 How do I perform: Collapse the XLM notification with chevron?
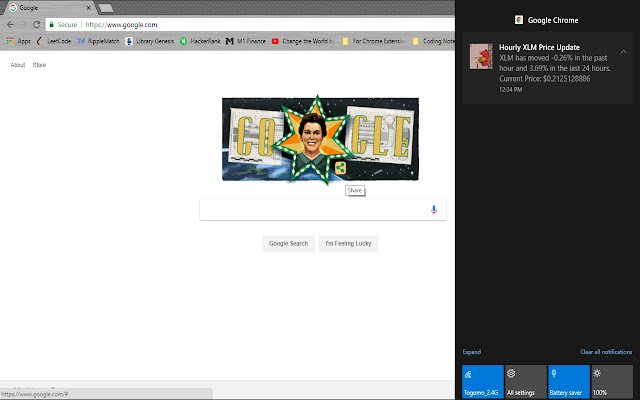point(623,52)
